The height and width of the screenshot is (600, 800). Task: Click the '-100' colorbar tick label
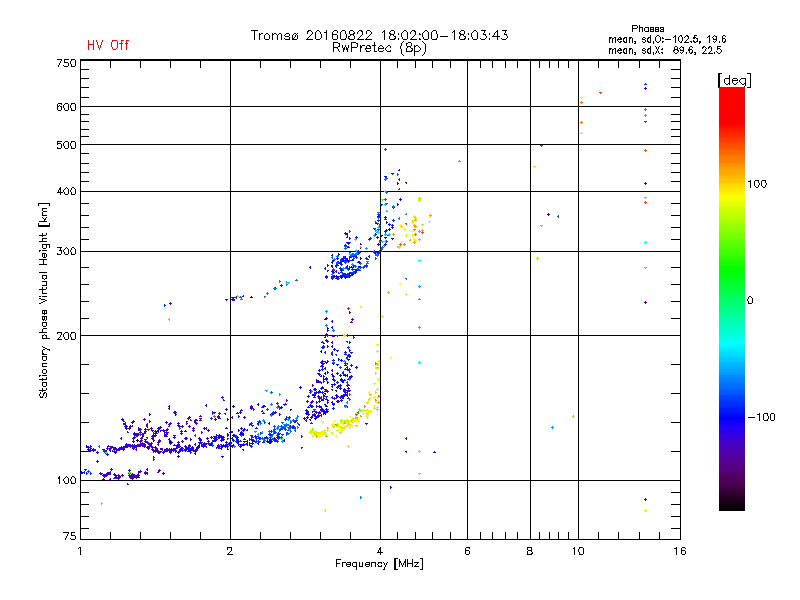pos(761,417)
